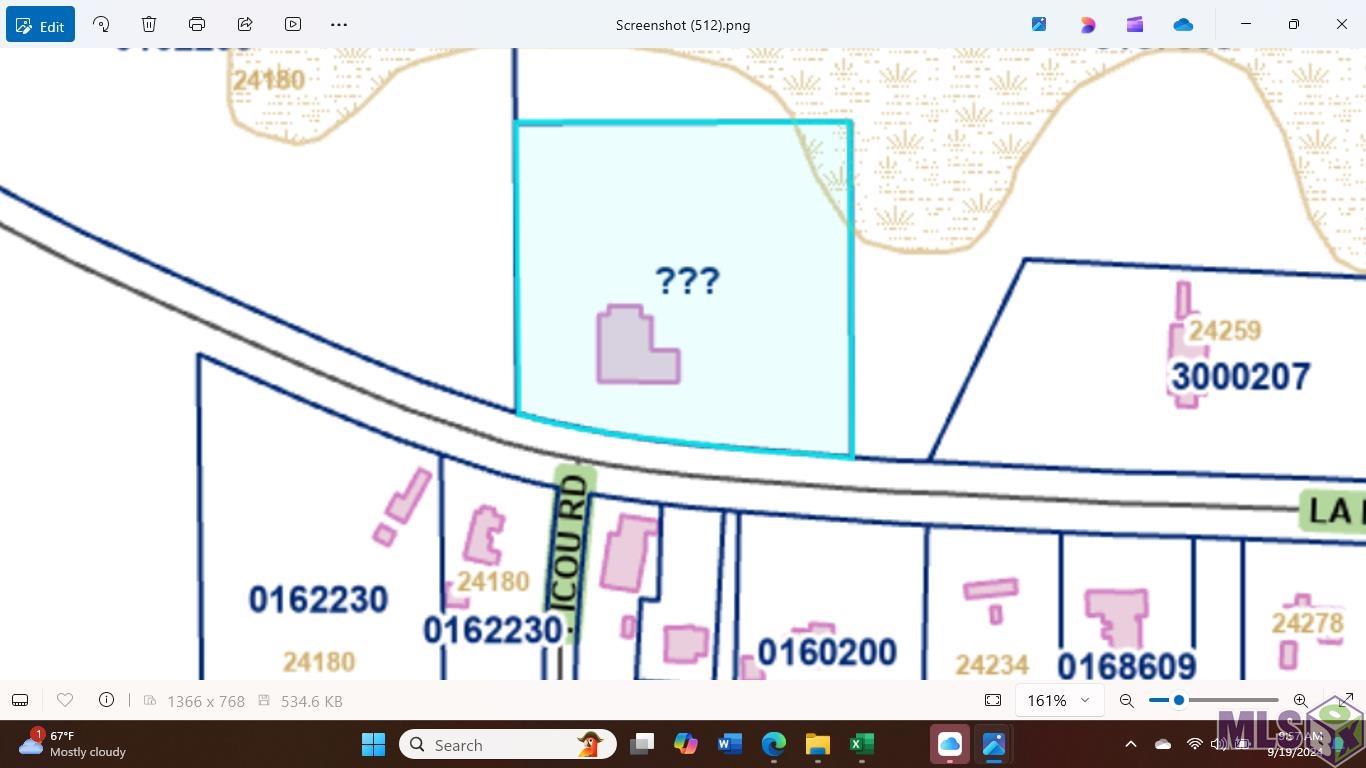
Task: Print the image
Action: coord(197,24)
